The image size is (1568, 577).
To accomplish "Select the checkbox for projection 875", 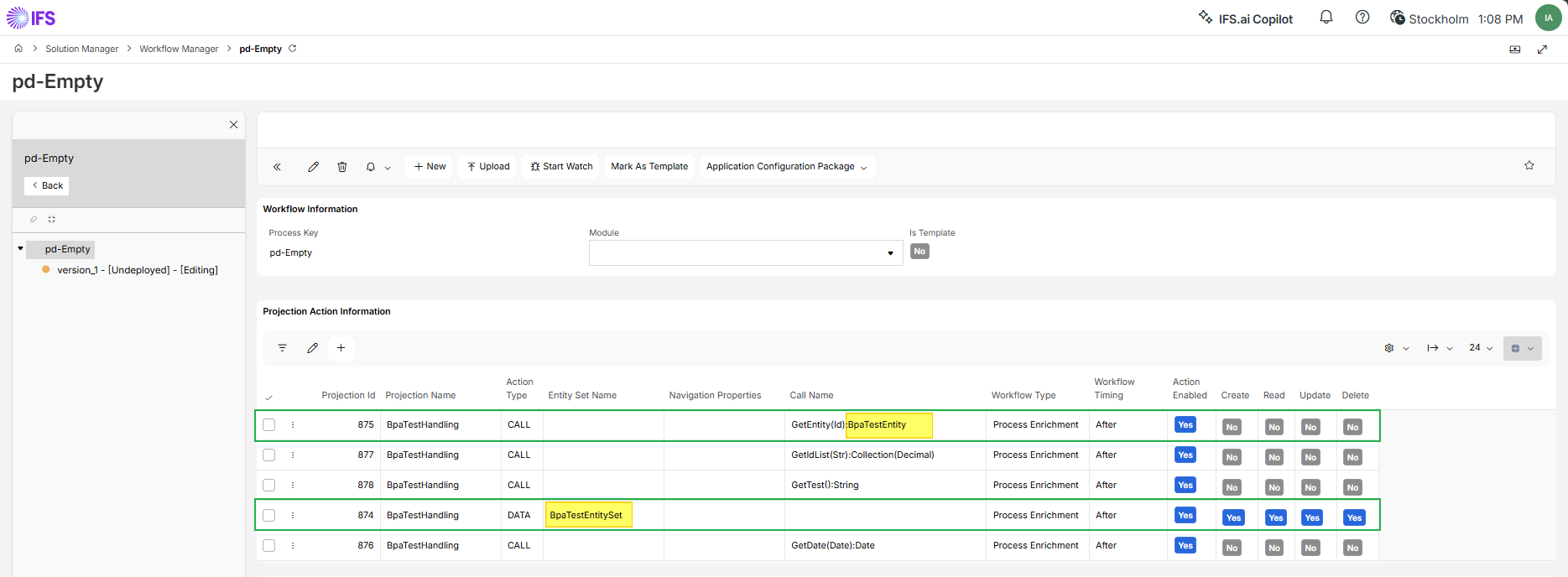I will coord(269,425).
